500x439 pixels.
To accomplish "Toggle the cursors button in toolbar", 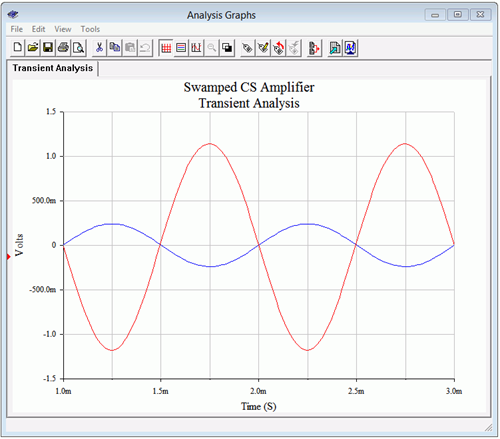I will [196, 48].
